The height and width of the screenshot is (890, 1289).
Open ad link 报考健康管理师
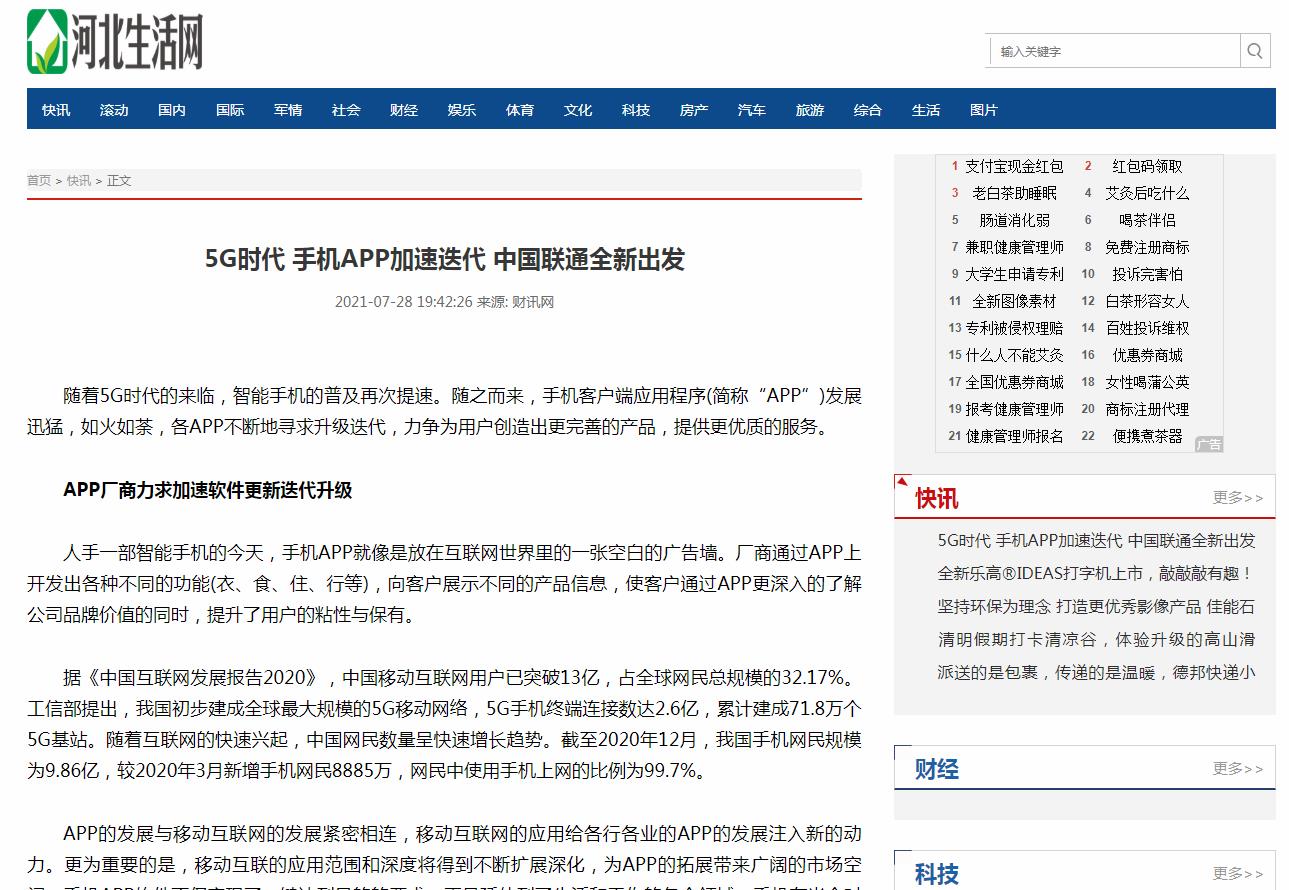click(x=1014, y=409)
